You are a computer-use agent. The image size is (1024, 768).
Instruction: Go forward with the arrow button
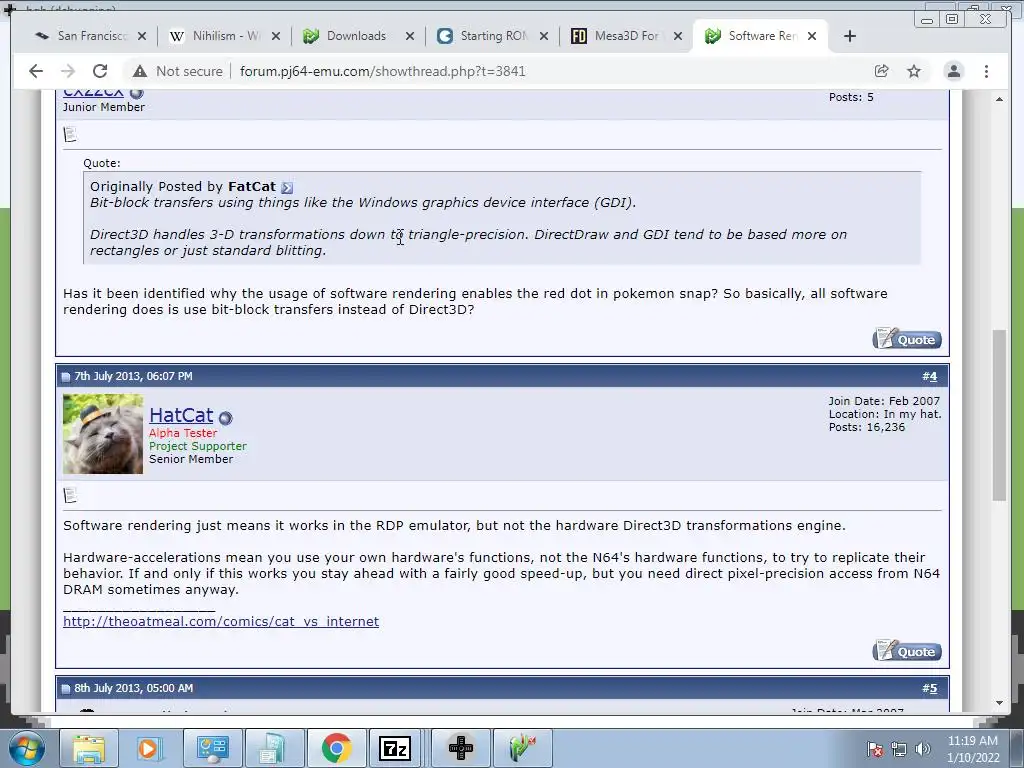point(68,71)
